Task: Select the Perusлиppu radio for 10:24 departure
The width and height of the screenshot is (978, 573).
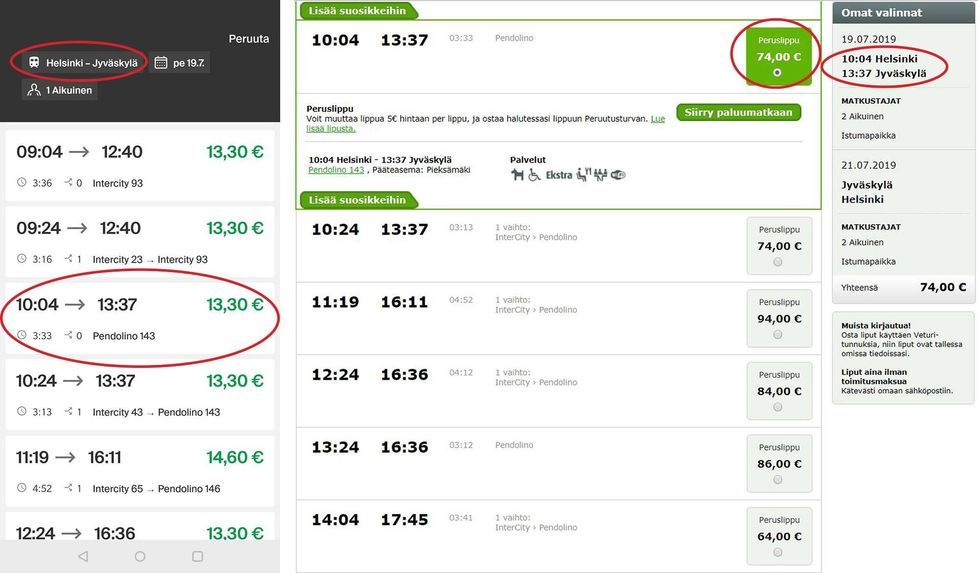Action: (778, 262)
